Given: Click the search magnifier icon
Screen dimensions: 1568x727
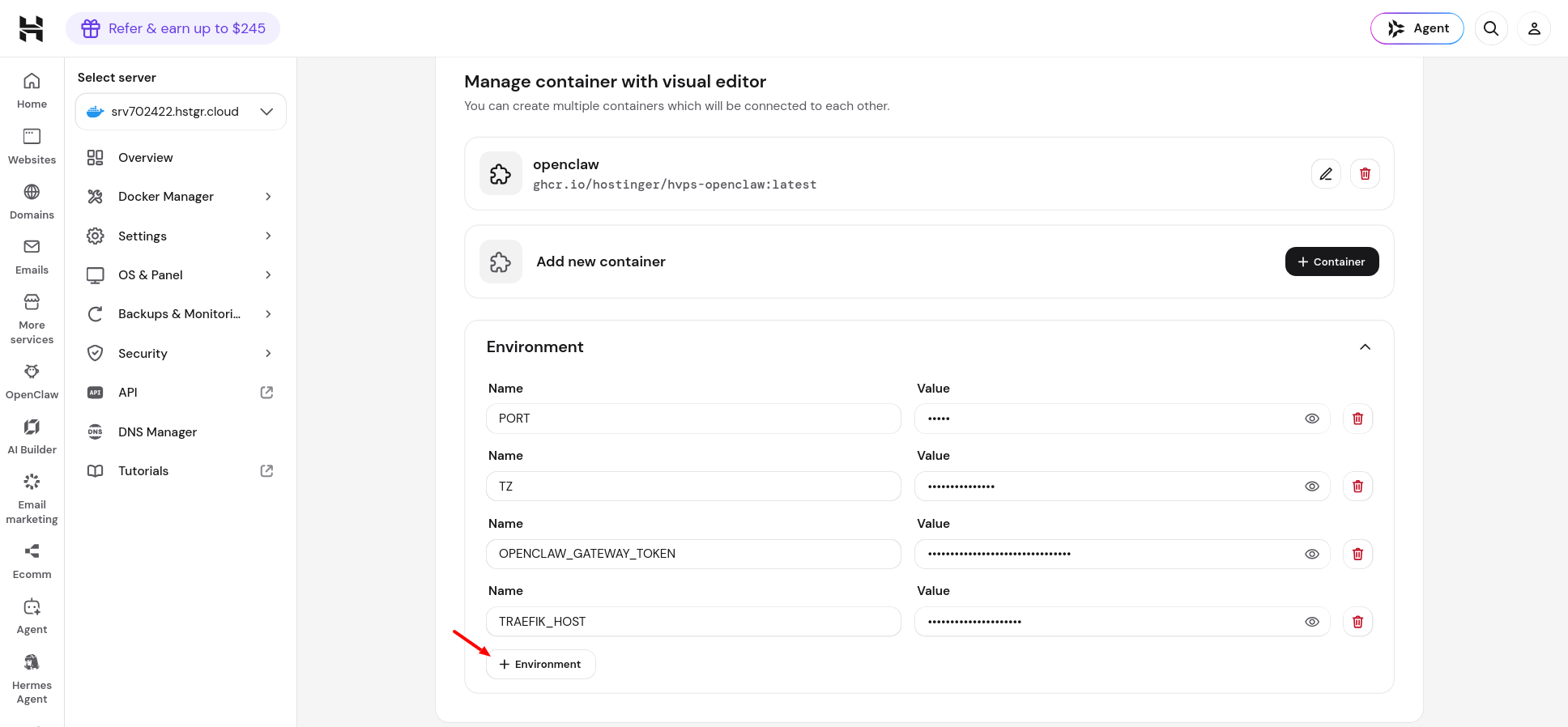Looking at the screenshot, I should 1491,28.
